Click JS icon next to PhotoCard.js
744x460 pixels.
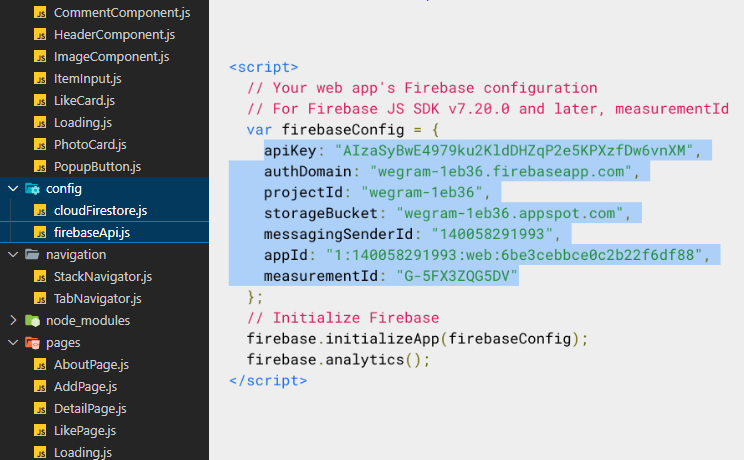pyautogui.click(x=40, y=144)
